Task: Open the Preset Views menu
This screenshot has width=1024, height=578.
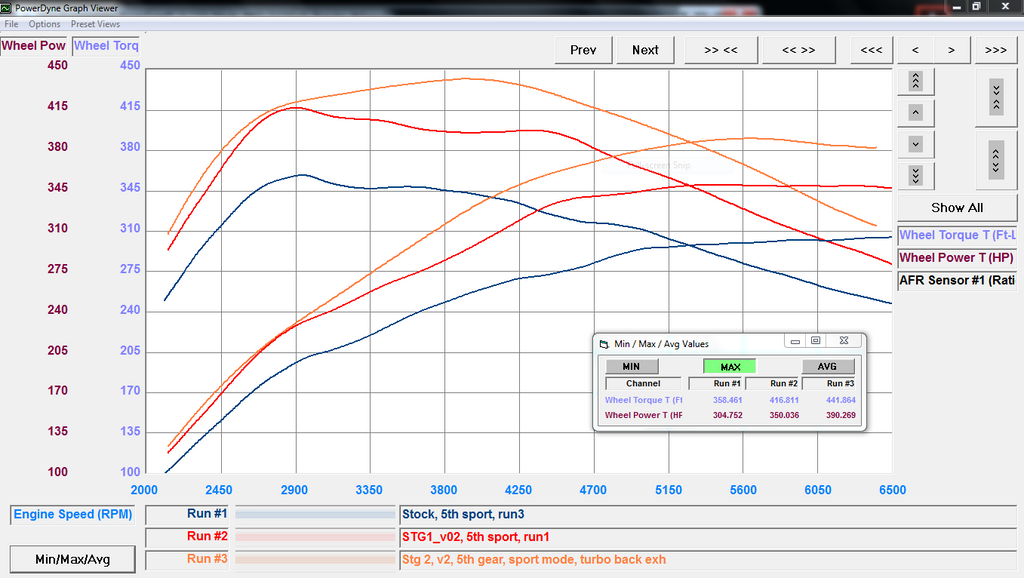Action: pos(95,24)
